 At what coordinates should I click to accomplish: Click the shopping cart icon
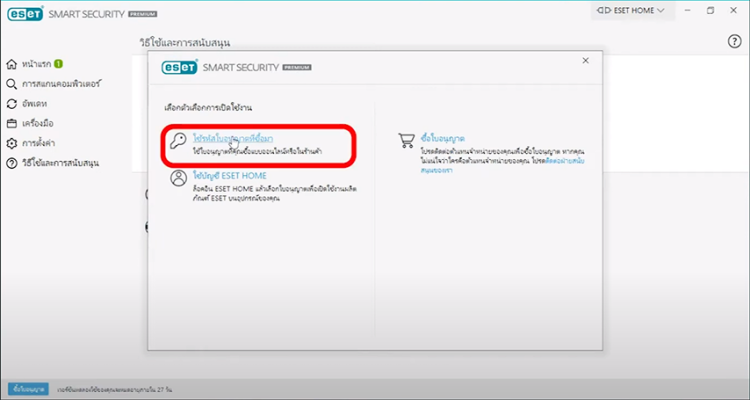click(406, 141)
